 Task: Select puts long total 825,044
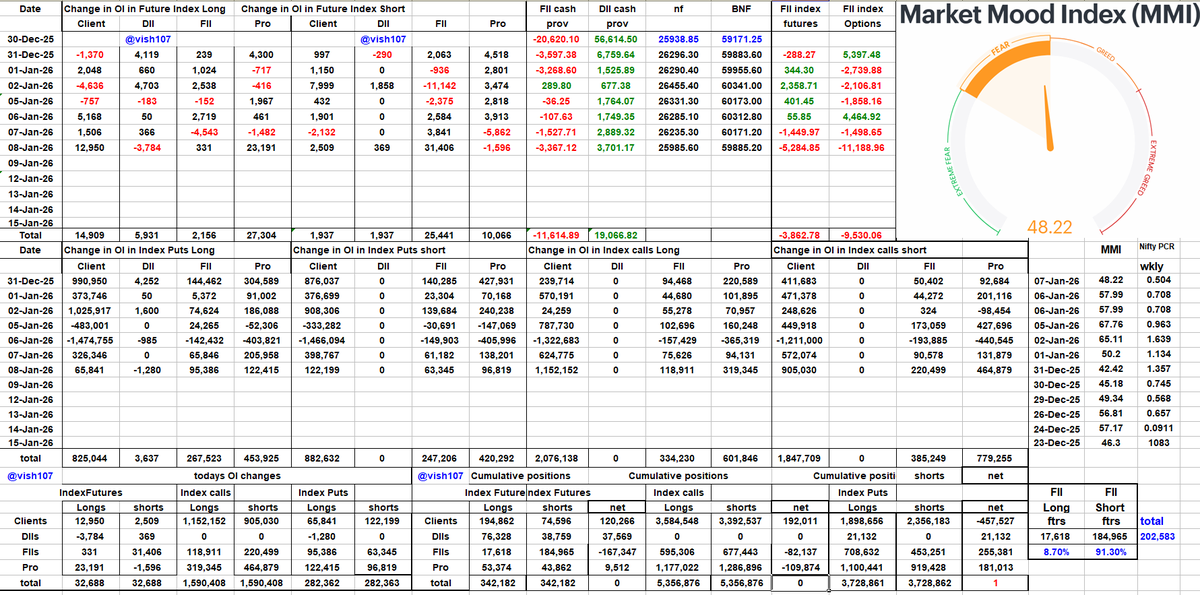[x=90, y=458]
